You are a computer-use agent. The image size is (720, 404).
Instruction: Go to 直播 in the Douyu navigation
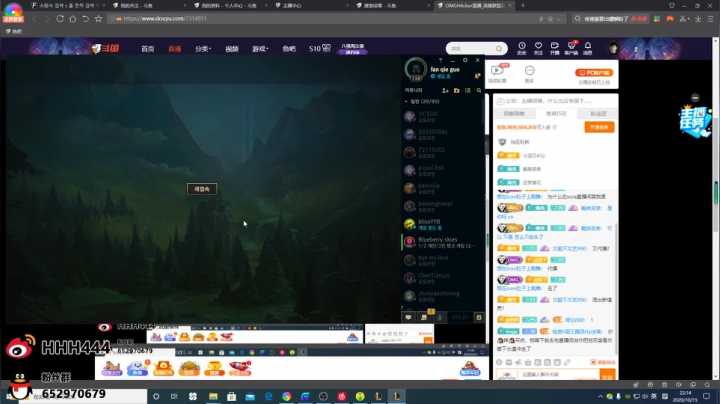174,49
